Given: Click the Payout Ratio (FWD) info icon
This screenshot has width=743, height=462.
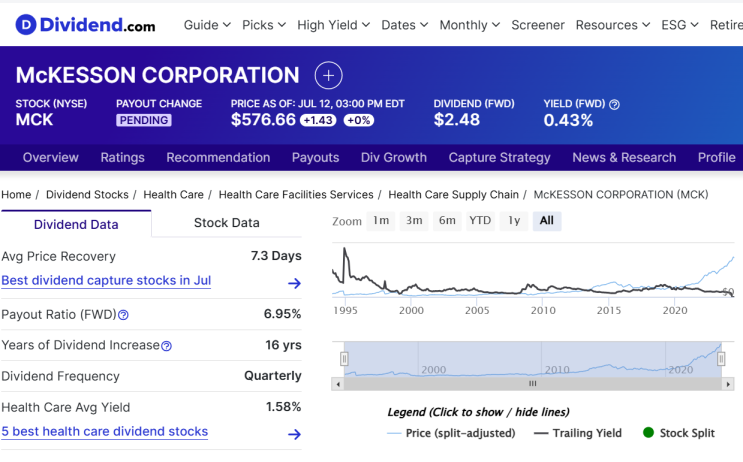Looking at the screenshot, I should coord(123,315).
